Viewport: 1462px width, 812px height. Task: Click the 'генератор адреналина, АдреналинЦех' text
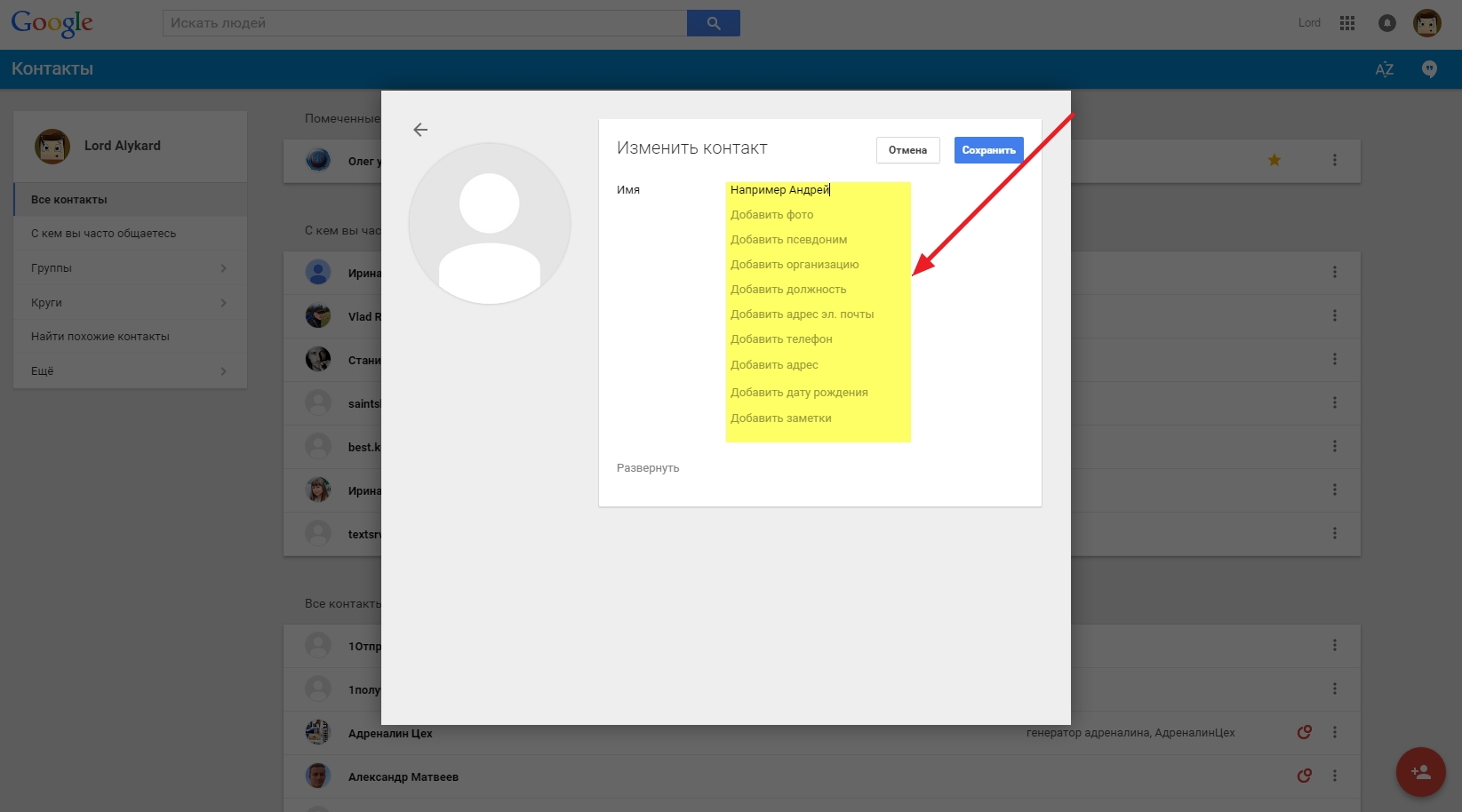(x=1130, y=733)
